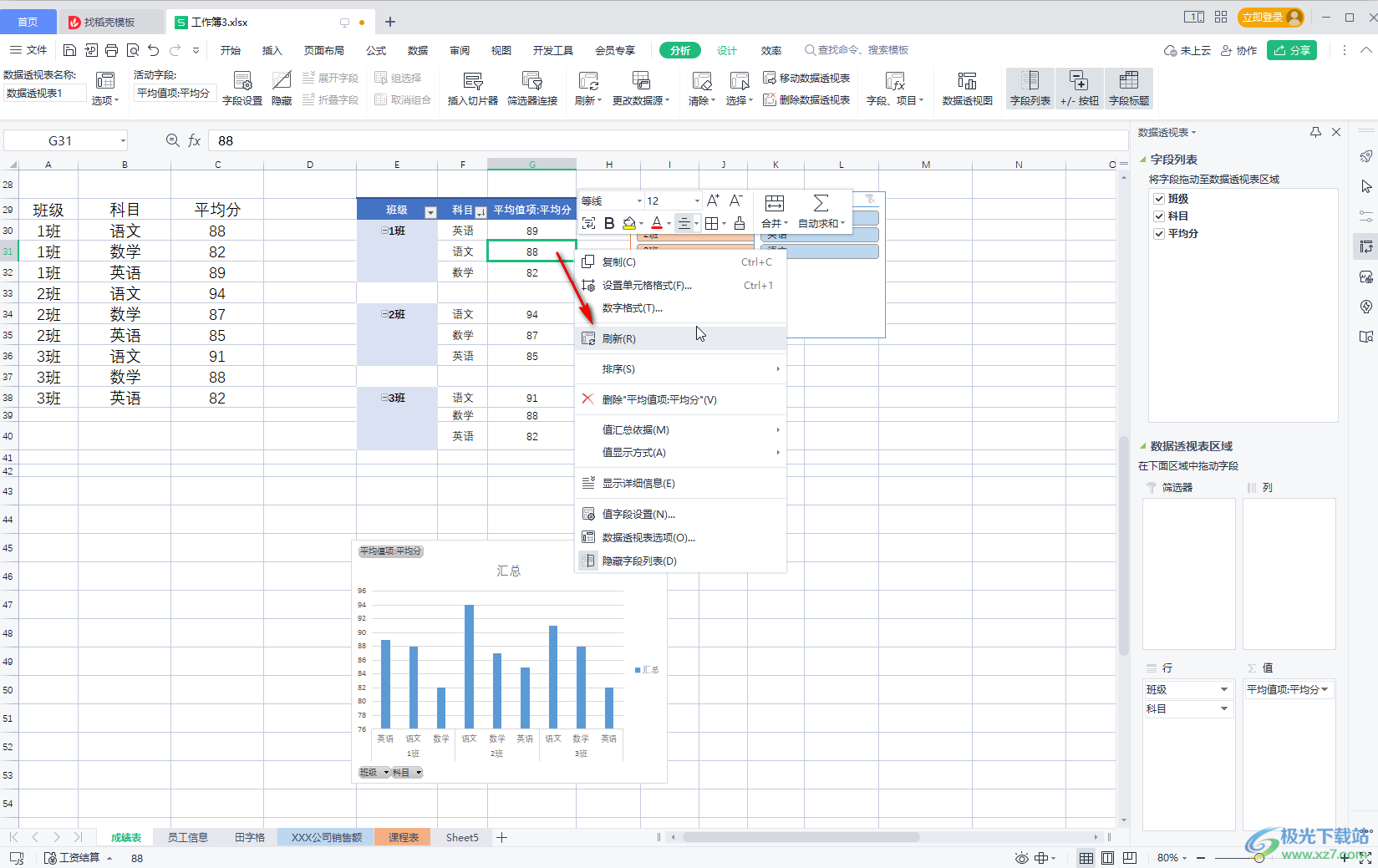Screen dimensions: 1378x868
Task: Toggle the +/- 按钮 option
Action: pyautogui.click(x=1080, y=89)
